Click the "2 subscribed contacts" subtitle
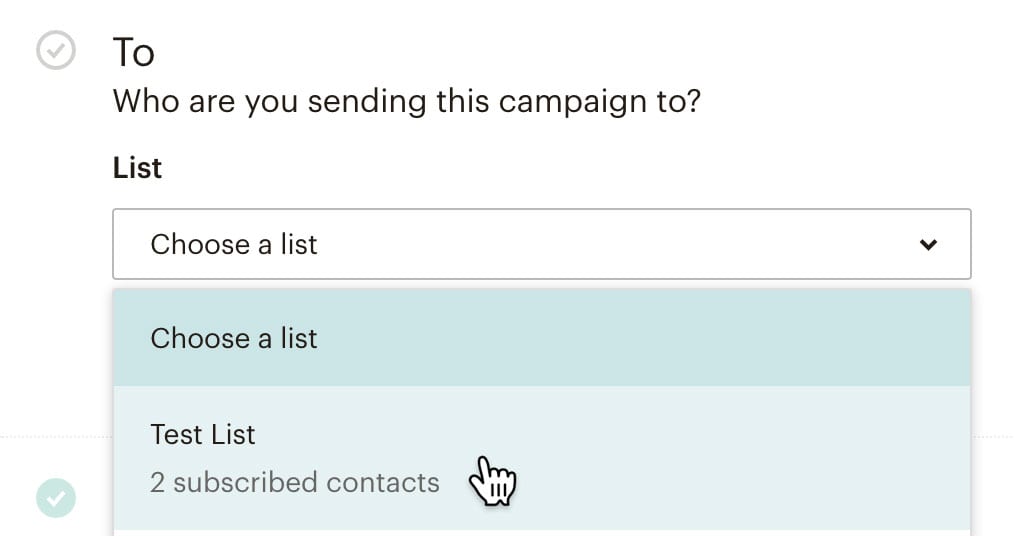The height and width of the screenshot is (536, 1014). [295, 482]
